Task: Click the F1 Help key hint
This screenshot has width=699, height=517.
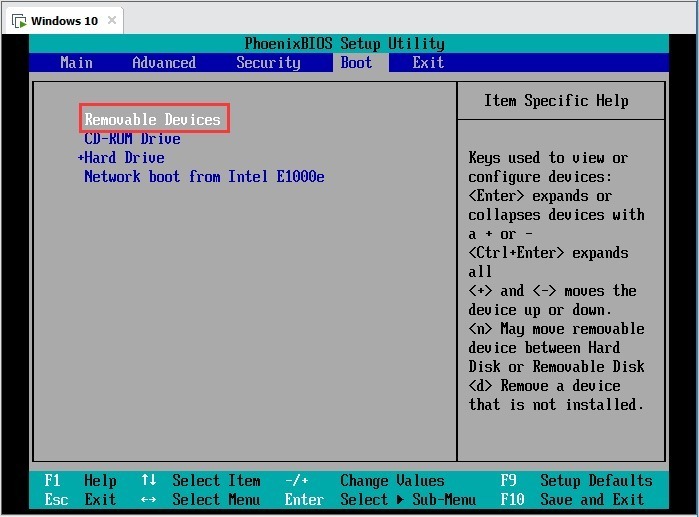Action: click(80, 481)
